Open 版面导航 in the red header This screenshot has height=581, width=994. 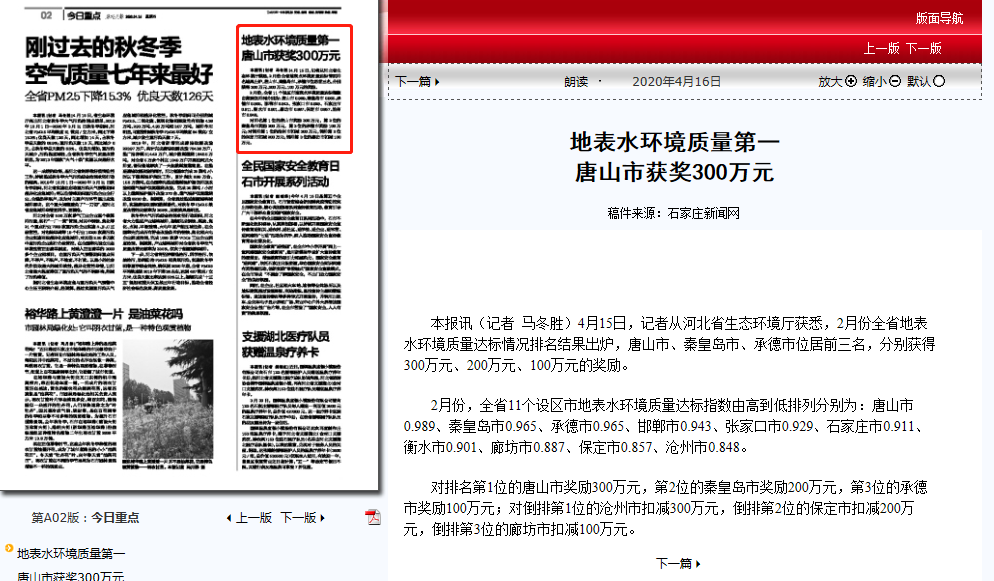[x=939, y=18]
